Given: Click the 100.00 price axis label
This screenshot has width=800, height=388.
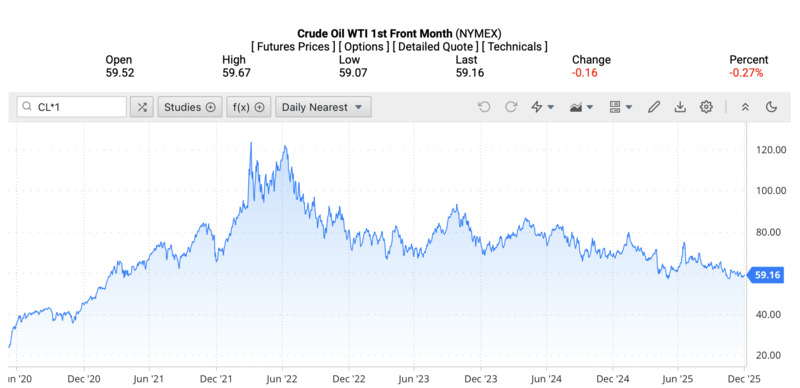Looking at the screenshot, I should click(x=770, y=191).
